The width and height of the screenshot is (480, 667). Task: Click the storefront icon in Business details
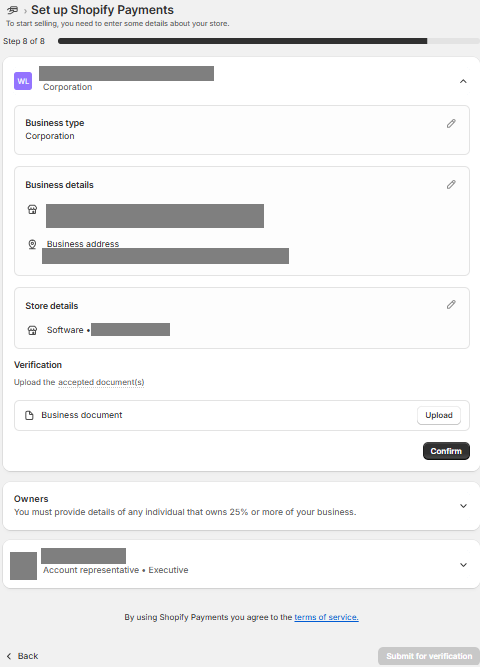(x=32, y=209)
